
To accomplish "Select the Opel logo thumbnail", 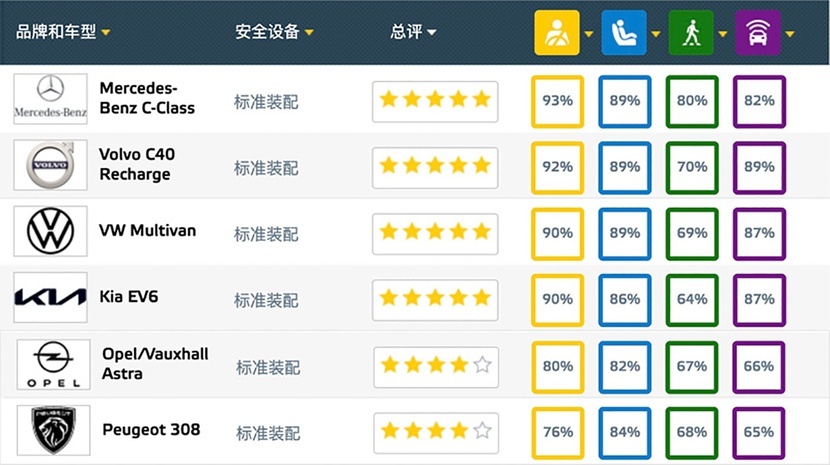I will 53,365.
